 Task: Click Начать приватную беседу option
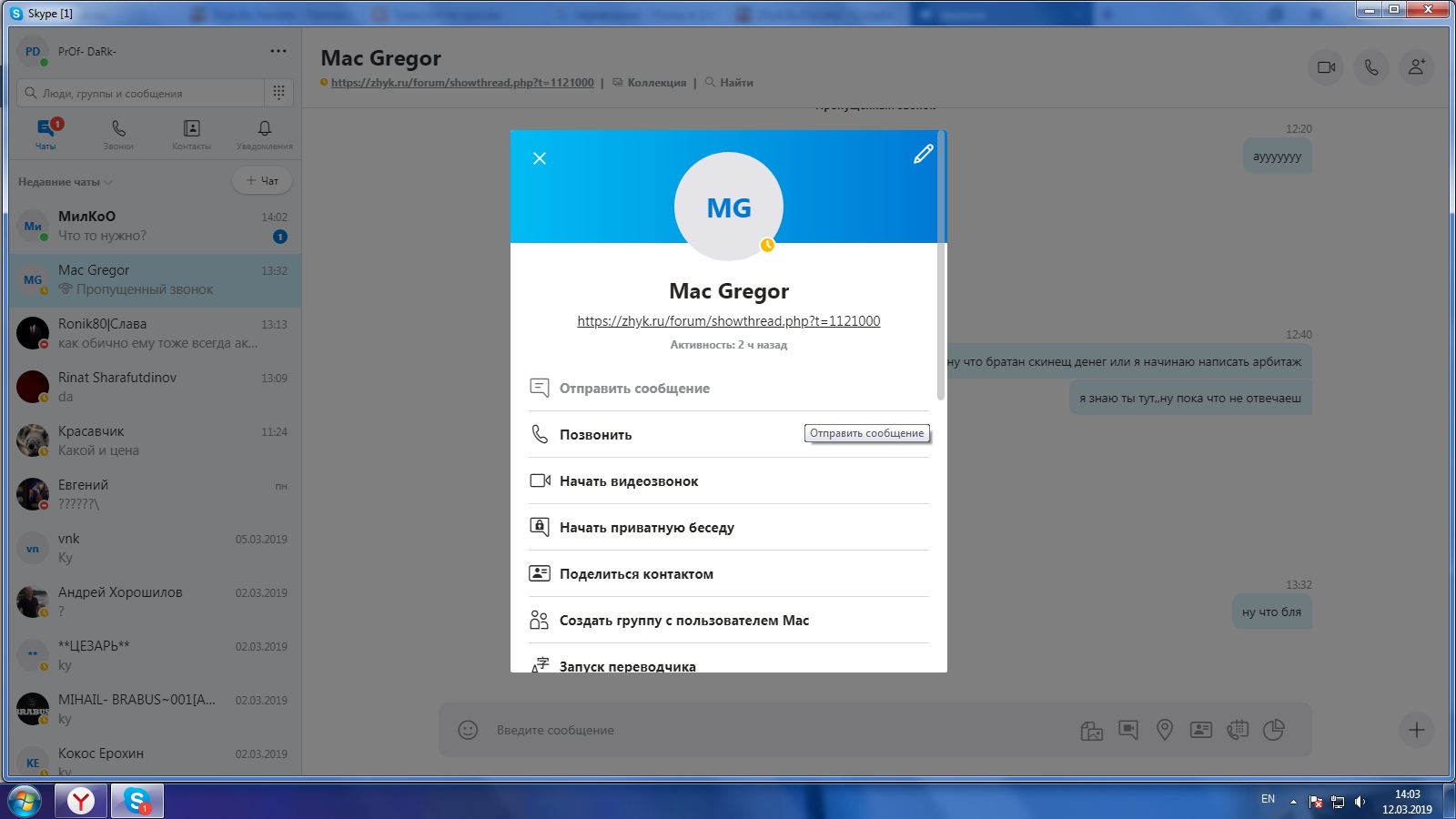(x=646, y=528)
